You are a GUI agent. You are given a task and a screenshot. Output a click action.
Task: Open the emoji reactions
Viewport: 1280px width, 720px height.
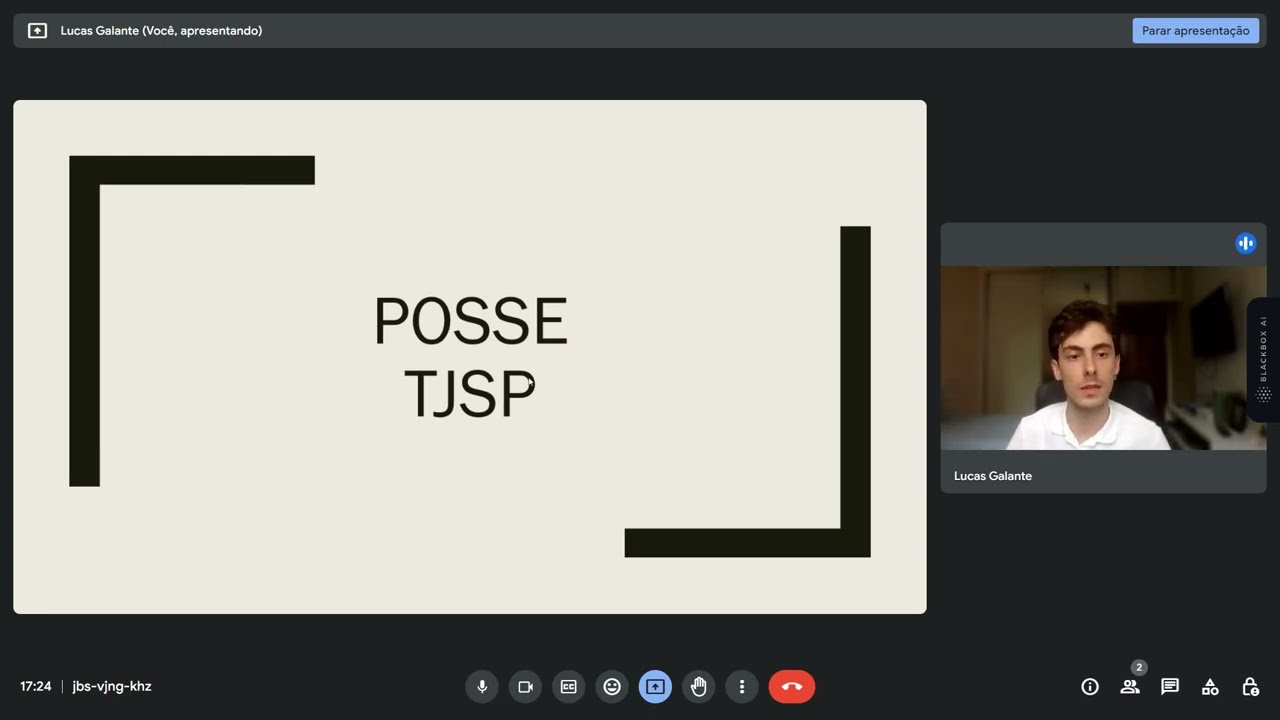[612, 687]
